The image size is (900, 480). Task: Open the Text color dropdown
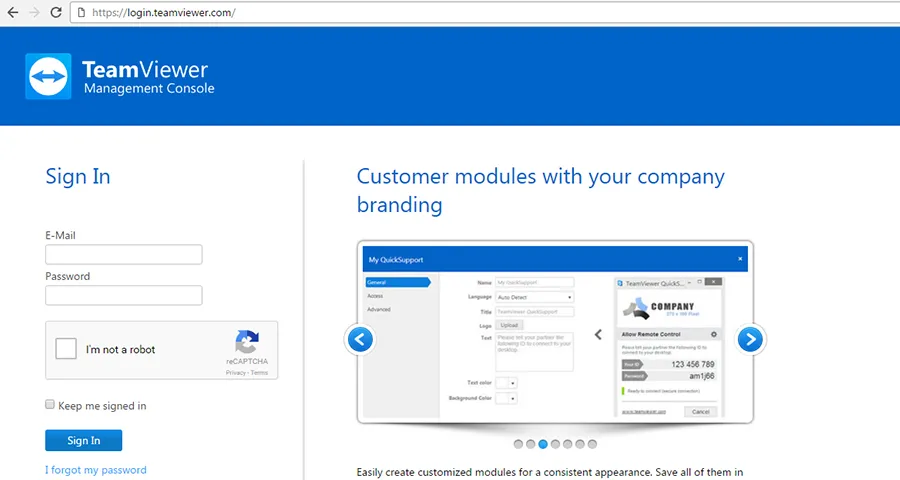coord(506,382)
